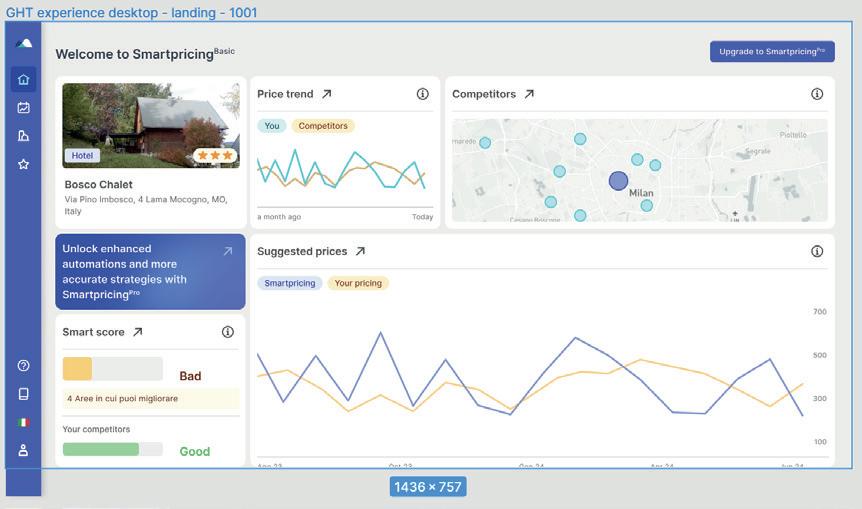Toggle the You legend chip in Price trend
This screenshot has width=862, height=509.
272,126
